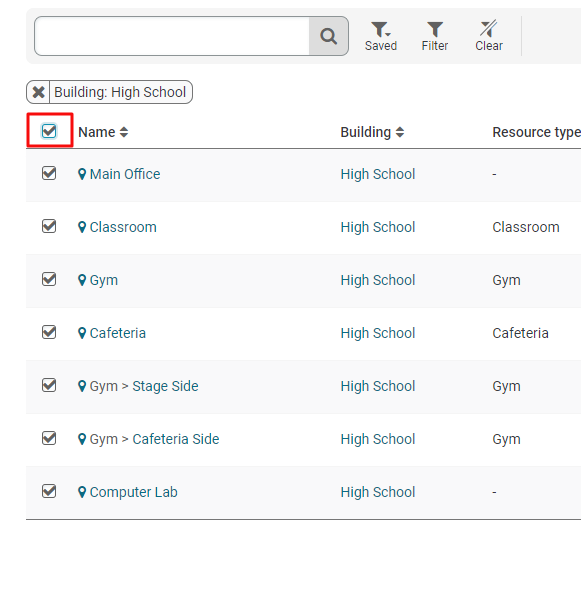Clear all filters with the Clear icon

click(489, 36)
